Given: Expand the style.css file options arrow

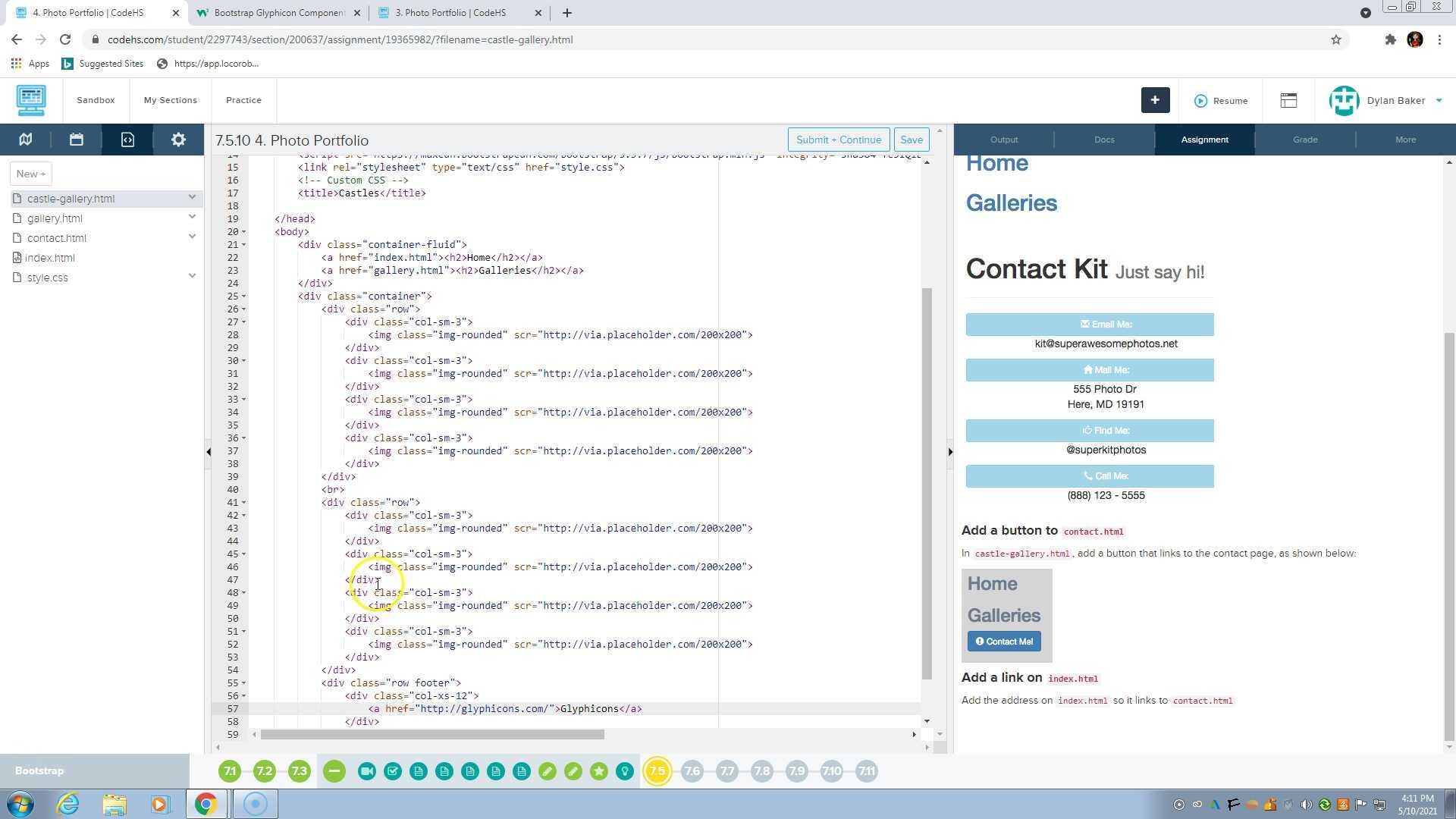Looking at the screenshot, I should coord(192,276).
